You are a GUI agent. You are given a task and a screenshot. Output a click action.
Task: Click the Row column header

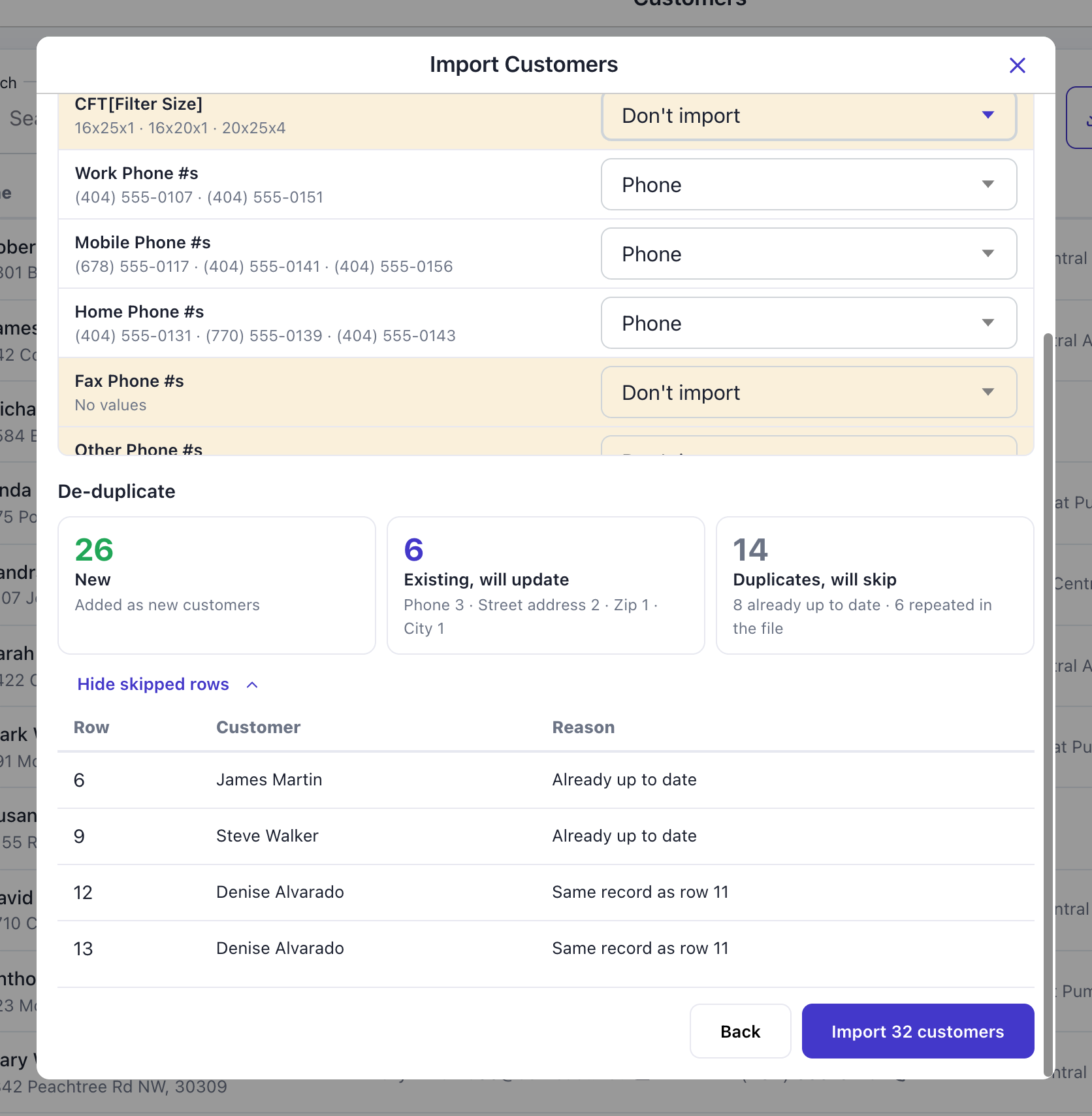point(91,727)
